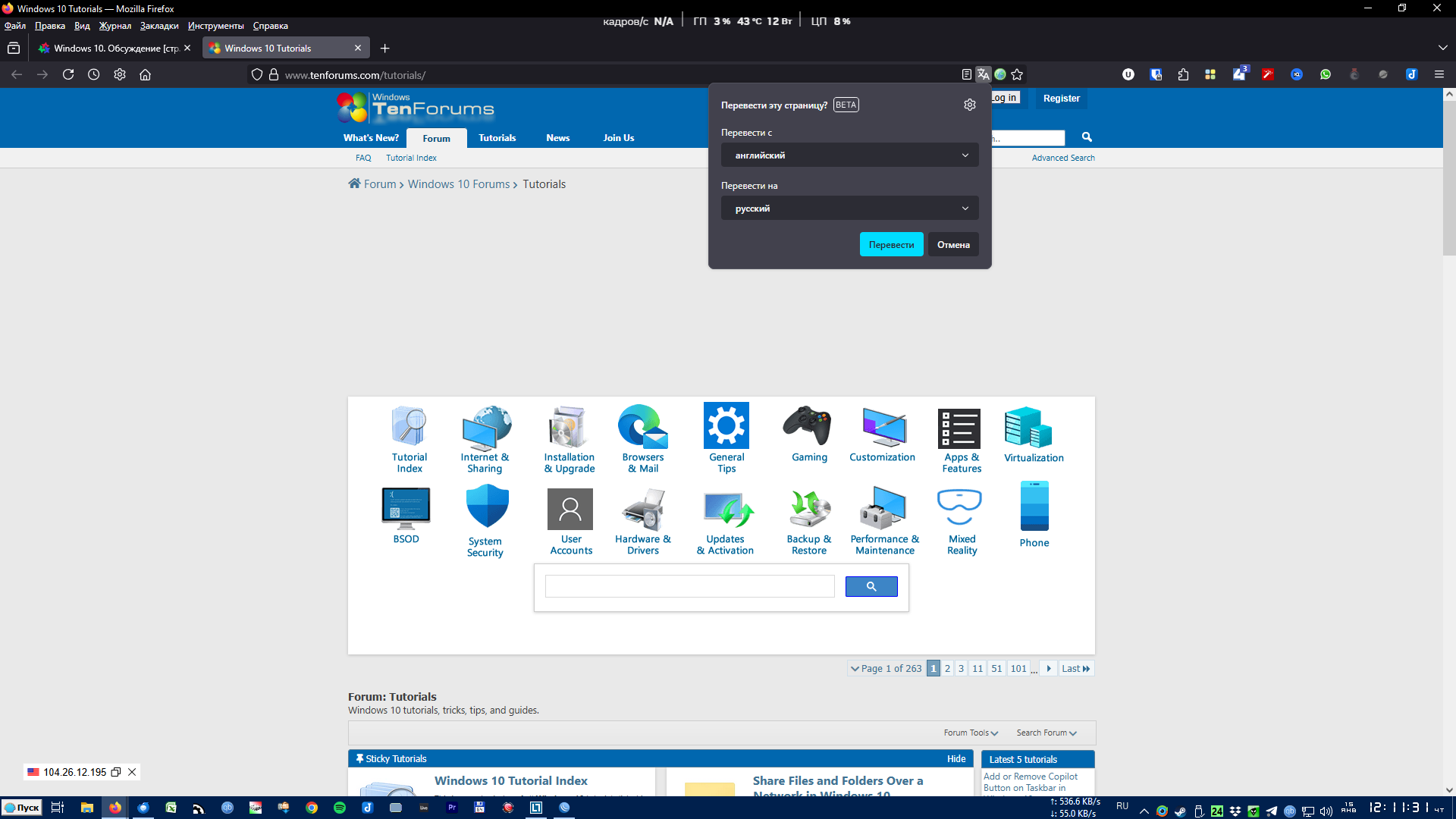Viewport: 1456px width, 819px height.
Task: Click the tutorial search input field
Action: [689, 586]
